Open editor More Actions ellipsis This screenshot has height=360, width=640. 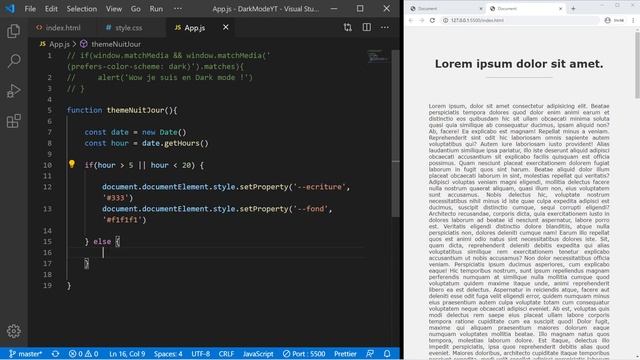(385, 27)
